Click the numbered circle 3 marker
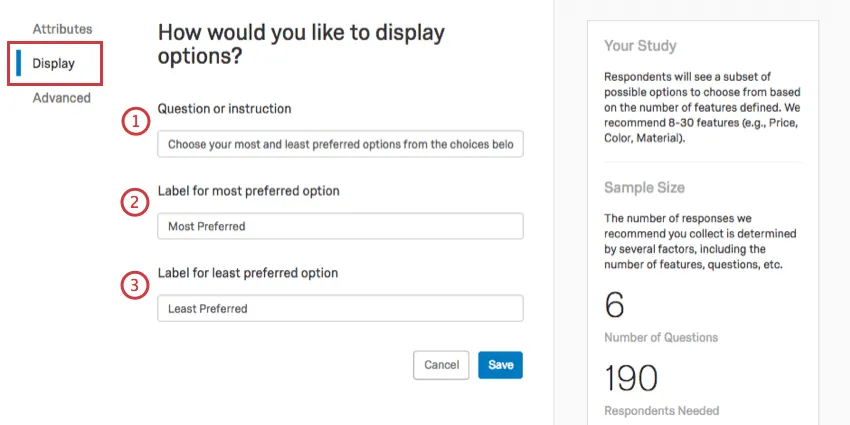The image size is (850, 425). (135, 285)
